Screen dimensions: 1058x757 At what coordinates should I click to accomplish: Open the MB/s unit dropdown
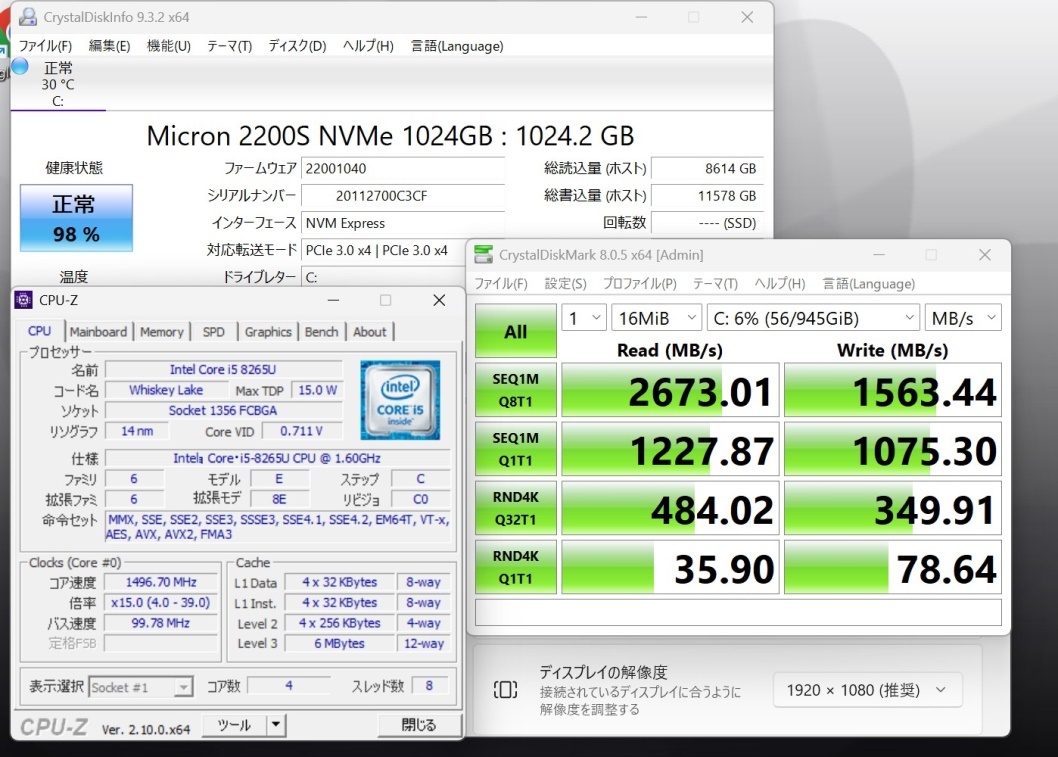[x=963, y=318]
